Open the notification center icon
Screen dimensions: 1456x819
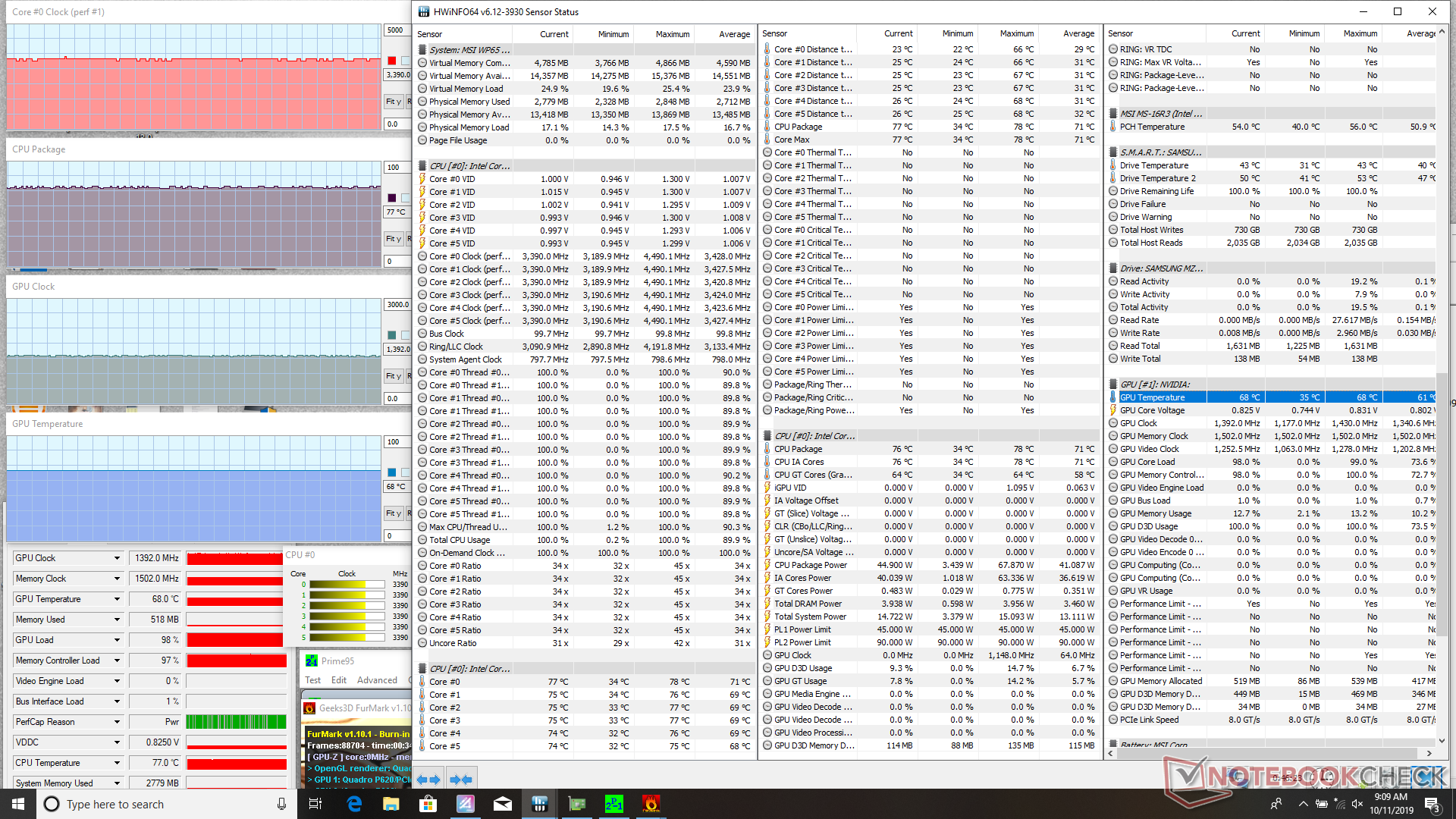point(1432,804)
